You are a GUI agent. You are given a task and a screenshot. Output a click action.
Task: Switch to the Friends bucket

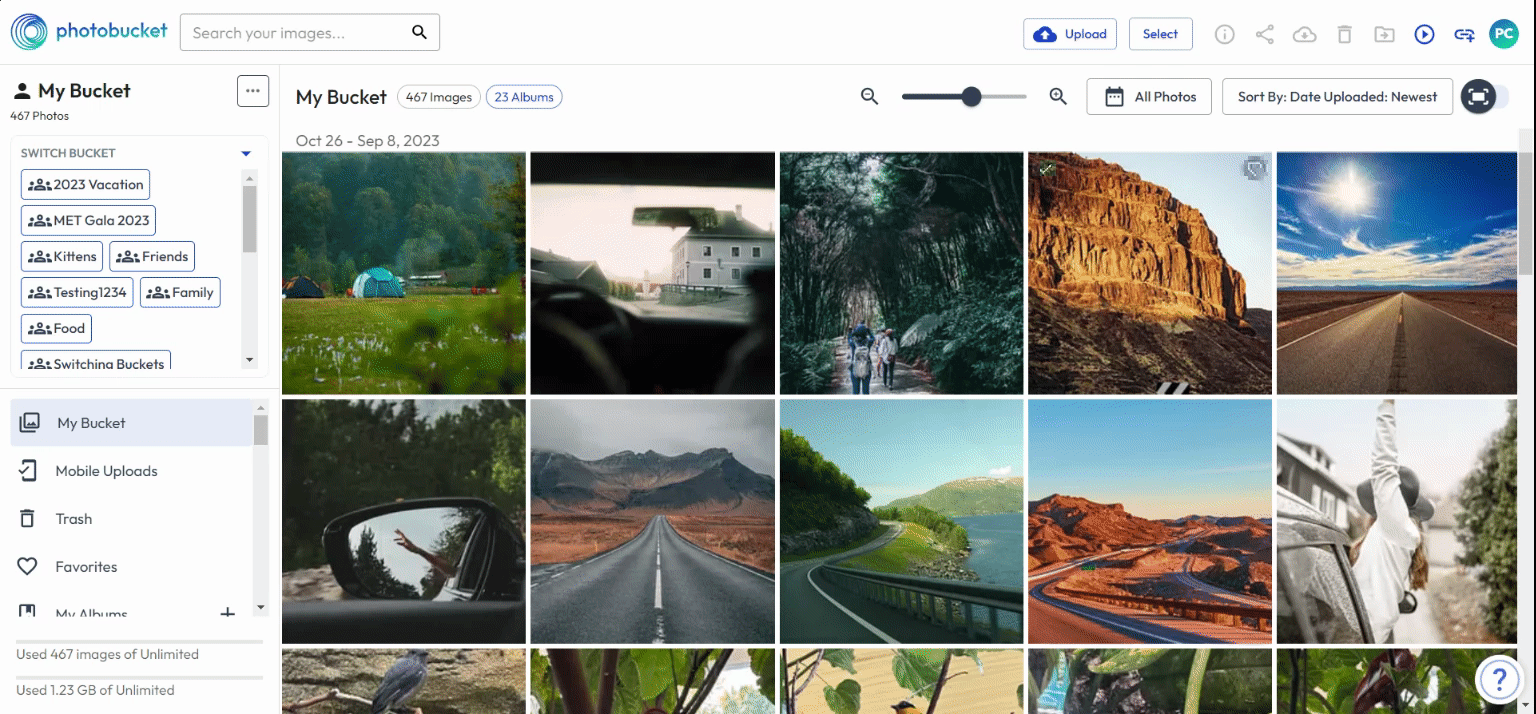pyautogui.click(x=152, y=257)
